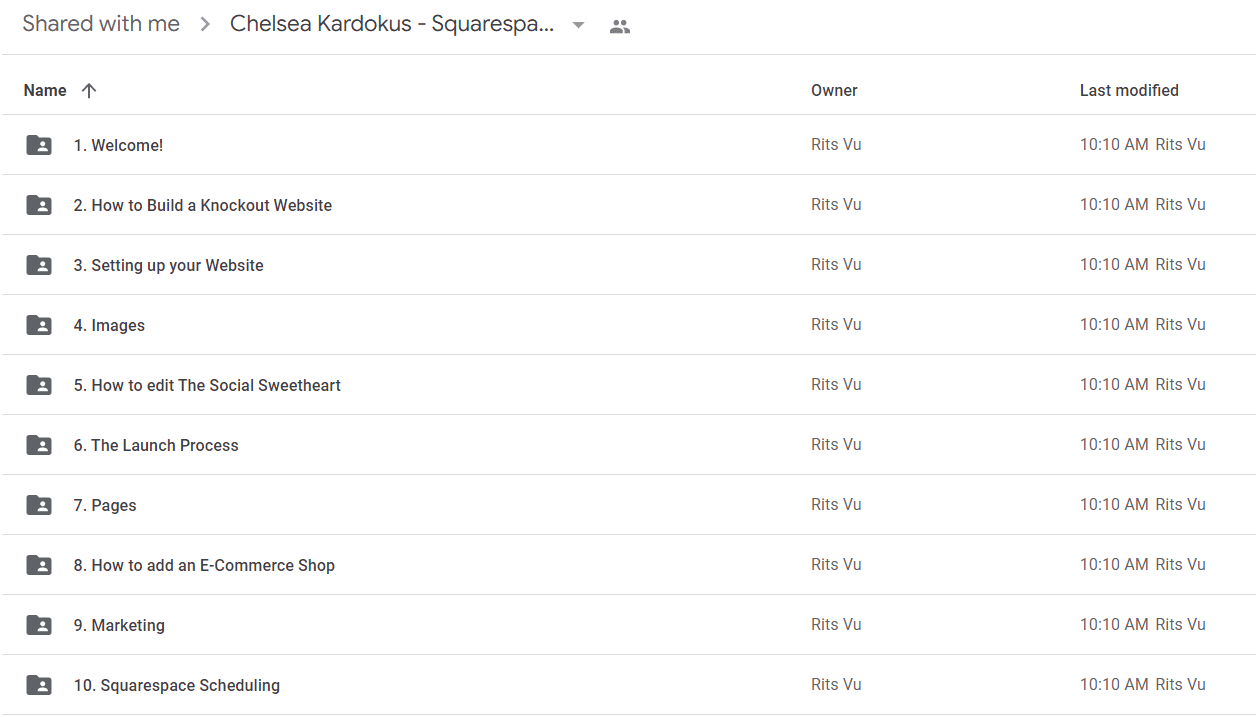This screenshot has height=717, width=1256.
Task: Toggle sort direction arrow next to Name
Action: [89, 90]
